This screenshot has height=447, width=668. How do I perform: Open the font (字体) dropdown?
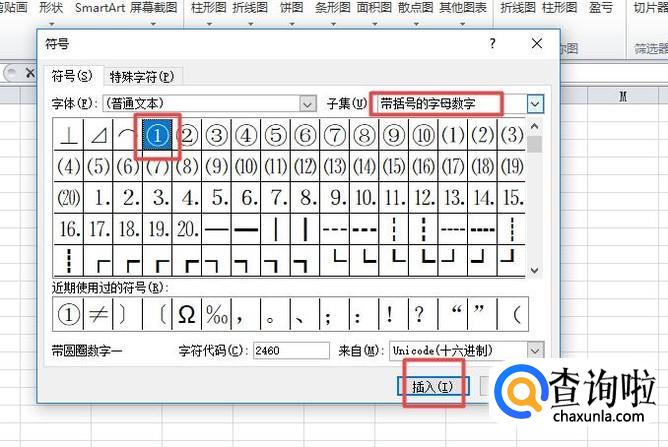308,104
